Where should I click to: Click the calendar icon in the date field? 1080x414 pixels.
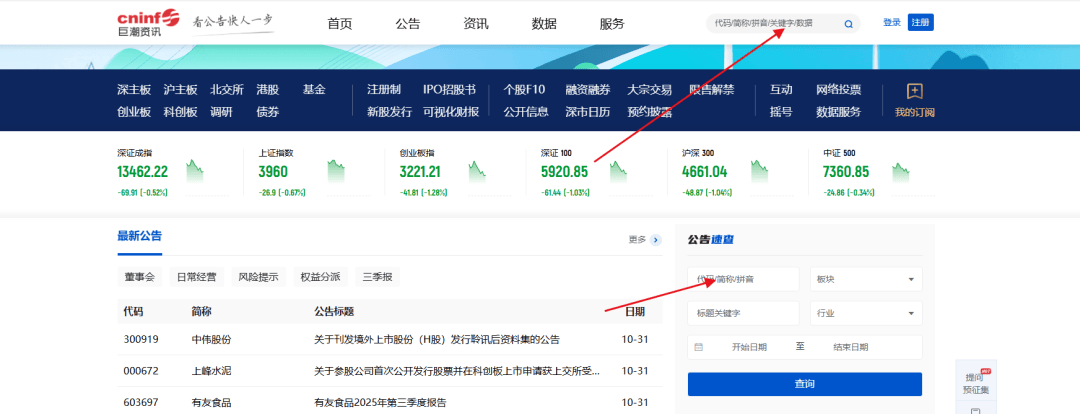[x=699, y=347]
